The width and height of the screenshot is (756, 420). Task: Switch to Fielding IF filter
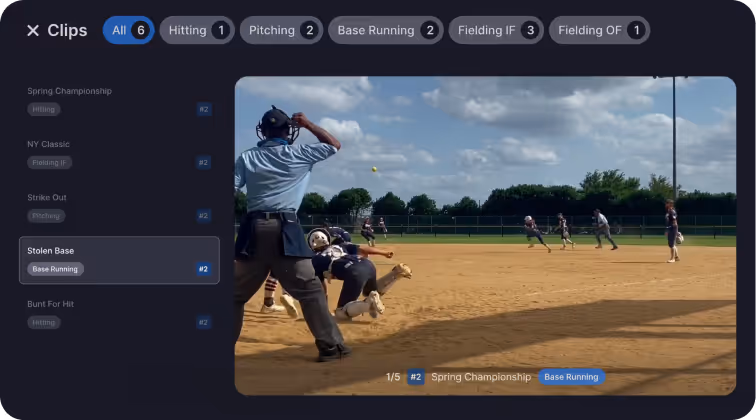(496, 30)
